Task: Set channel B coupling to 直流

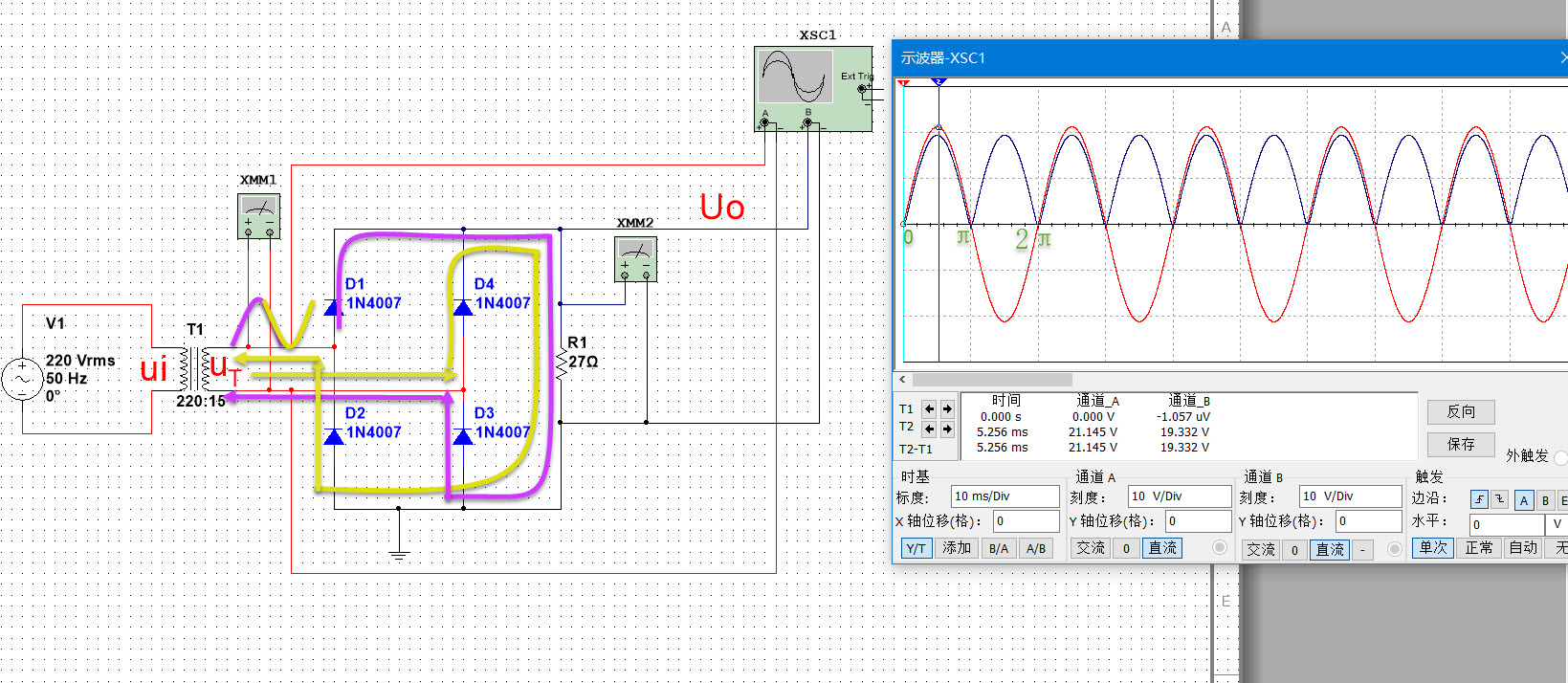Action: 1330,549
